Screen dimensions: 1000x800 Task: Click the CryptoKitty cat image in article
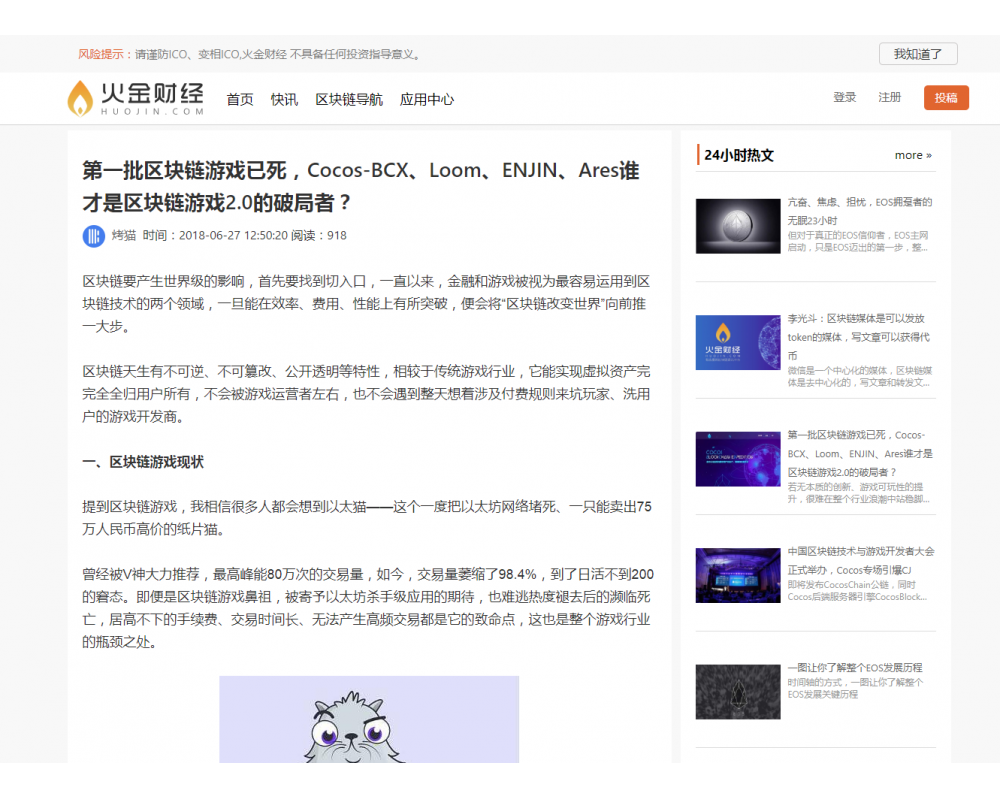[369, 720]
